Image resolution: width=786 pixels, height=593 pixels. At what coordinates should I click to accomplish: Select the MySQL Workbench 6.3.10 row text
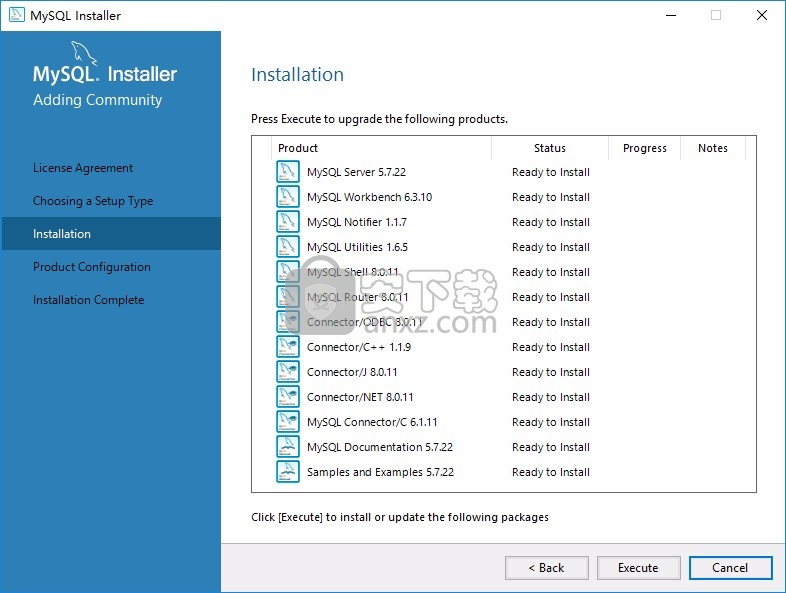(x=369, y=197)
